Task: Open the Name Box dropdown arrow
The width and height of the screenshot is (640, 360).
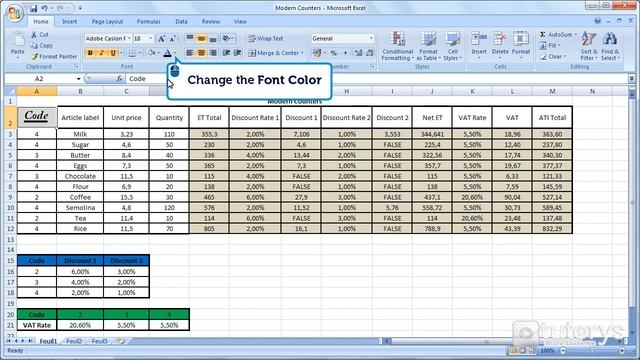Action: [78, 79]
